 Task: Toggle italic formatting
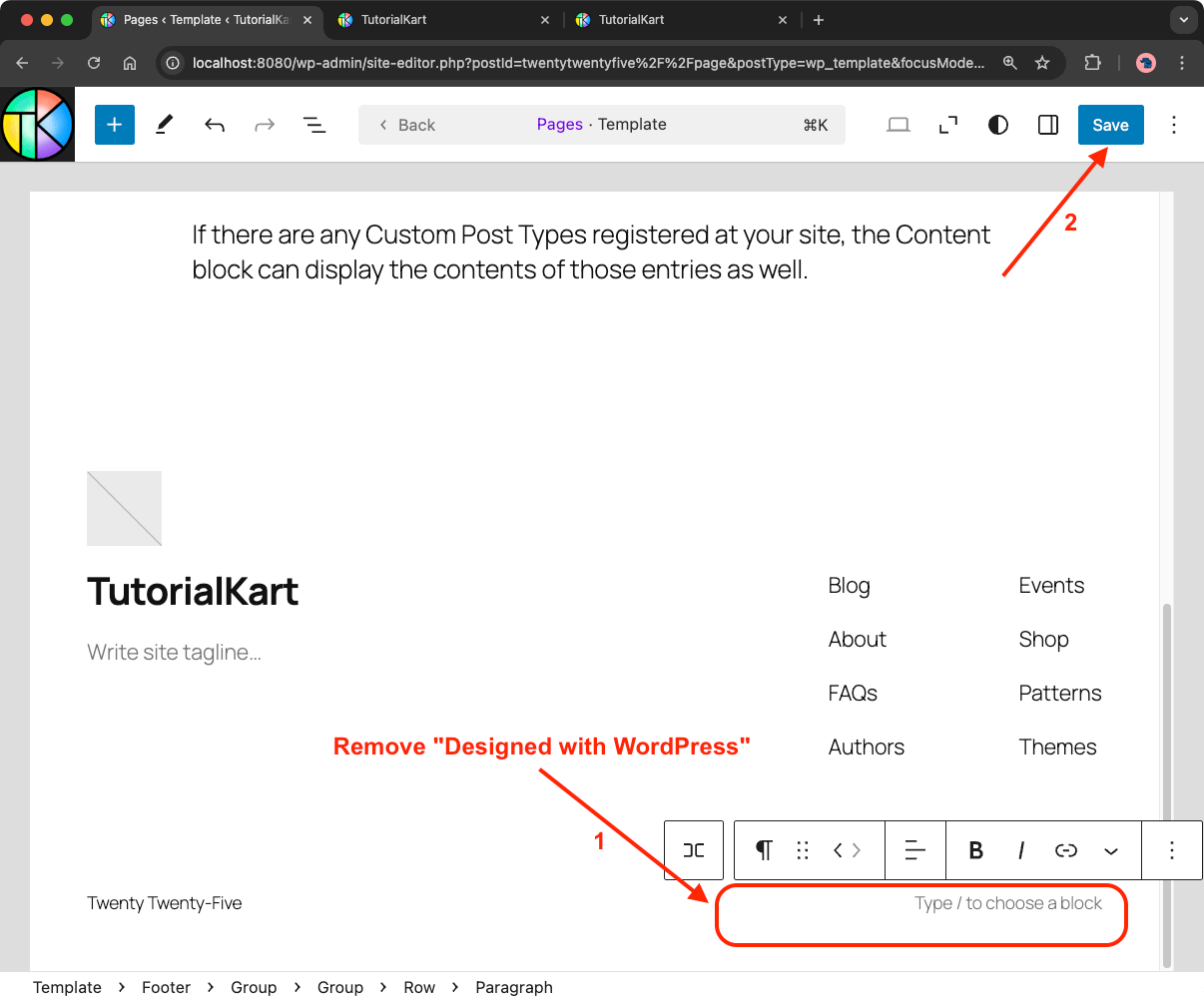1021,850
